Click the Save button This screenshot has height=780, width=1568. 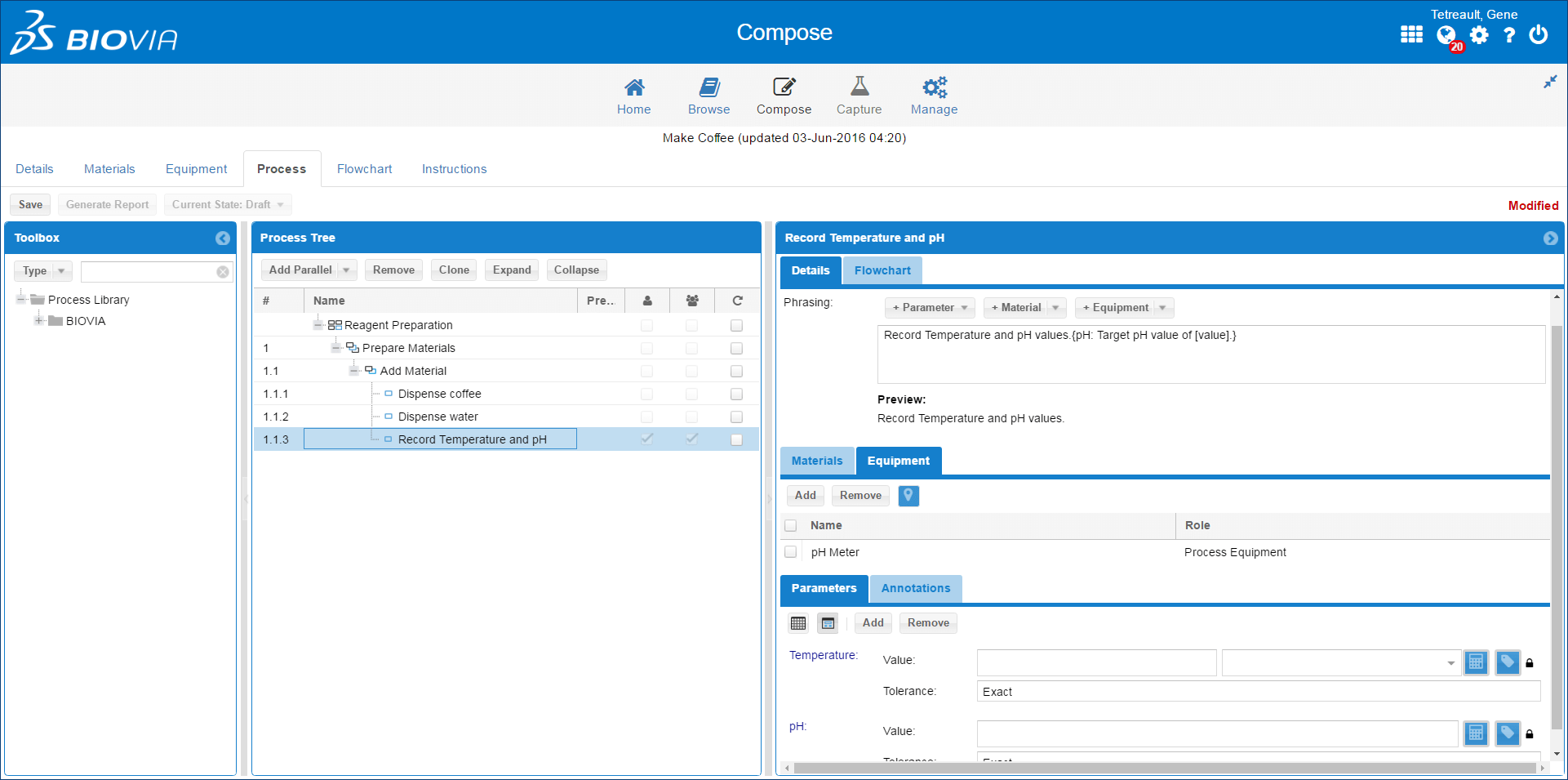pos(30,205)
